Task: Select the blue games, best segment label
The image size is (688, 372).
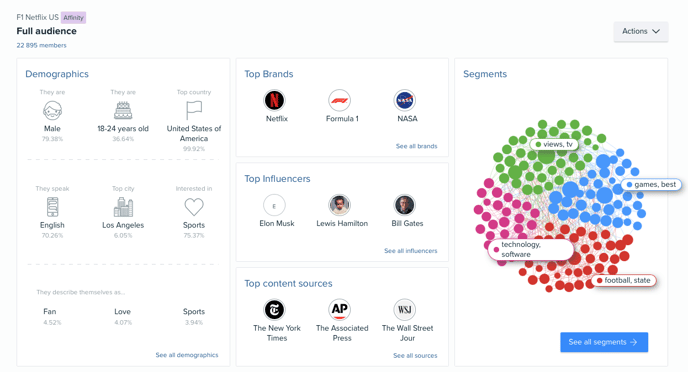Action: click(x=652, y=185)
